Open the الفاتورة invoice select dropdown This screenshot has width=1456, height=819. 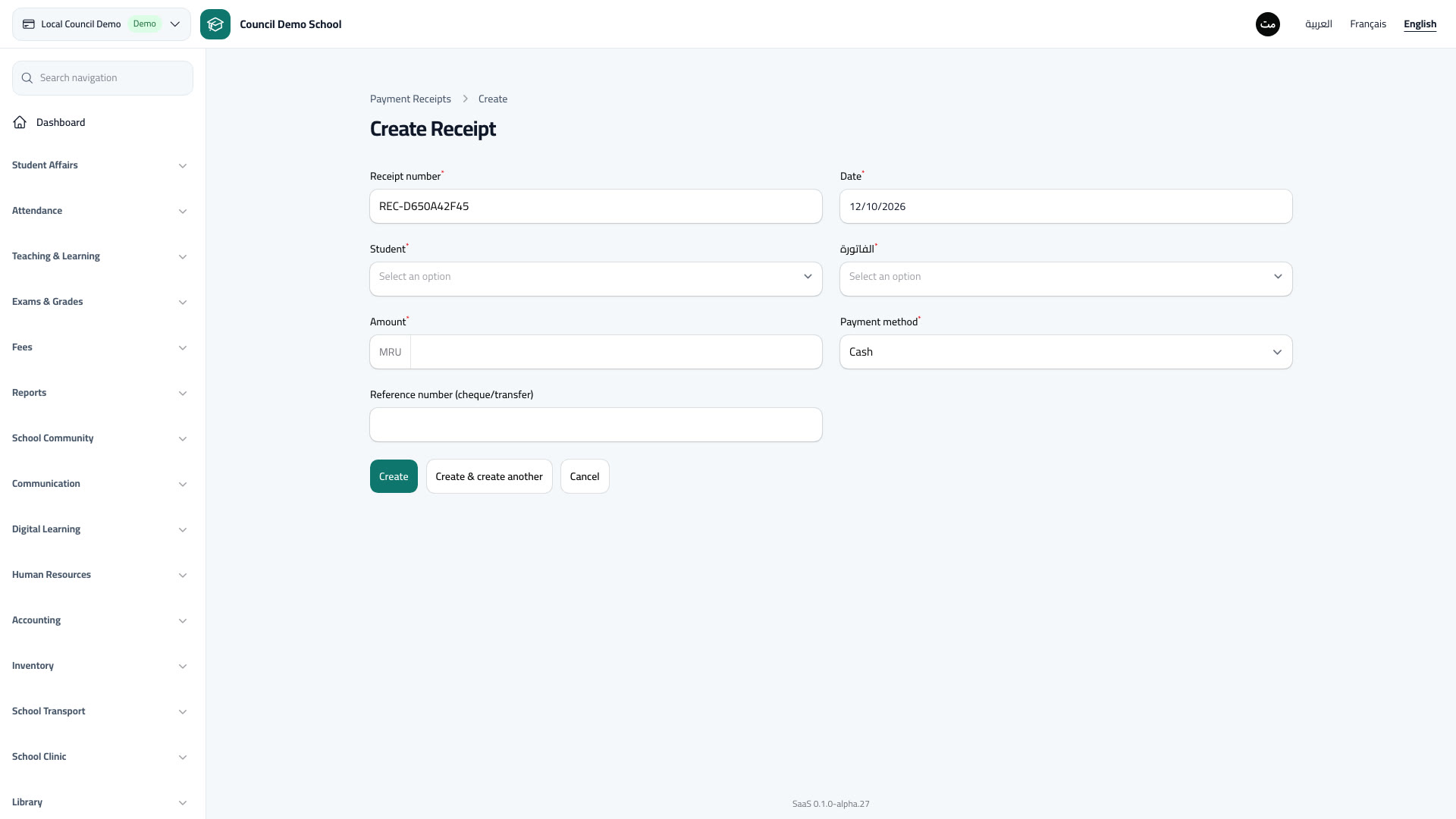(x=1066, y=279)
